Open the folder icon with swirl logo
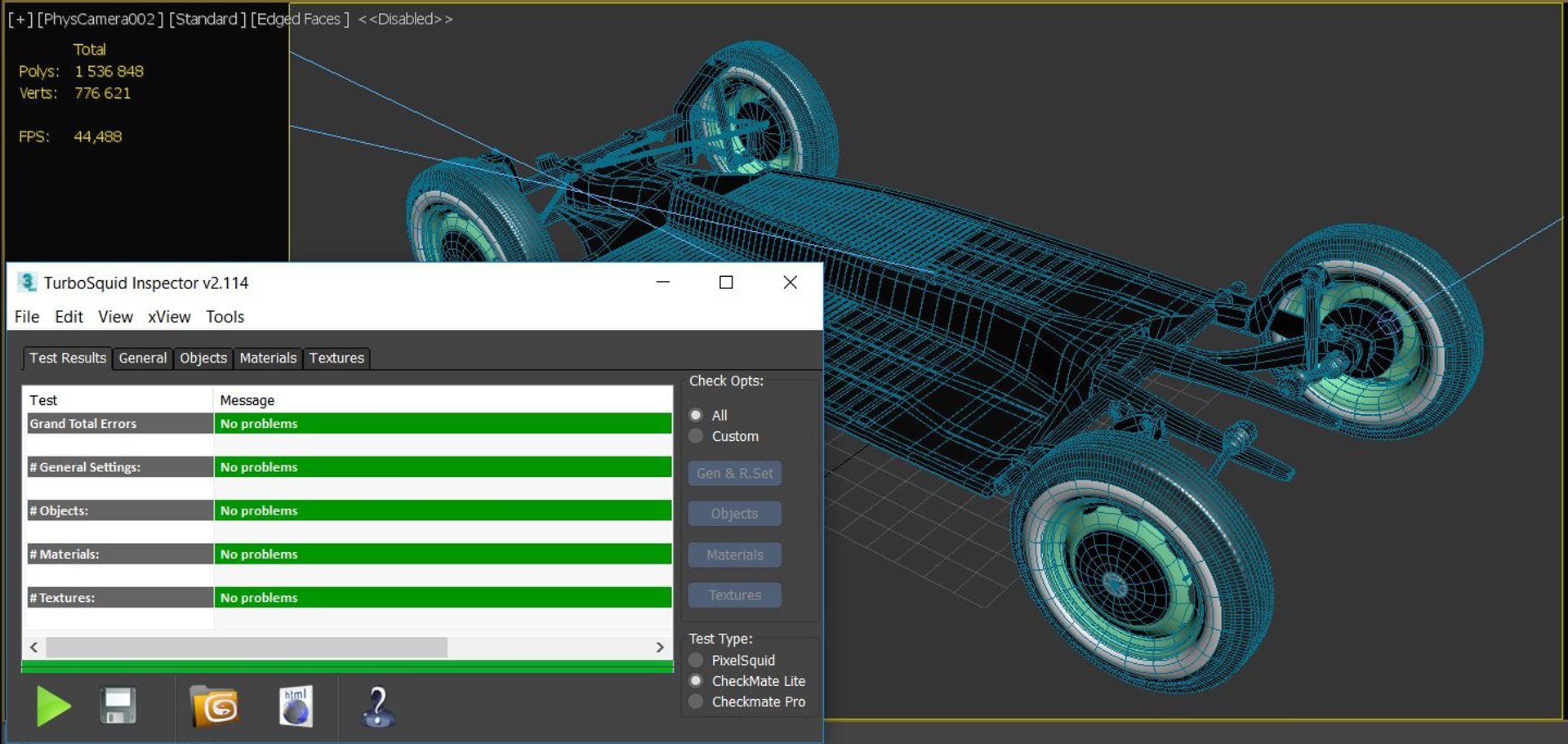The height and width of the screenshot is (744, 1568). 214,706
